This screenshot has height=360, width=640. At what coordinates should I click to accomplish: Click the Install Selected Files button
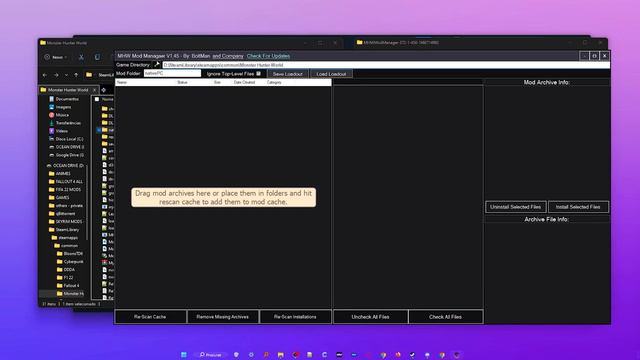coord(578,207)
